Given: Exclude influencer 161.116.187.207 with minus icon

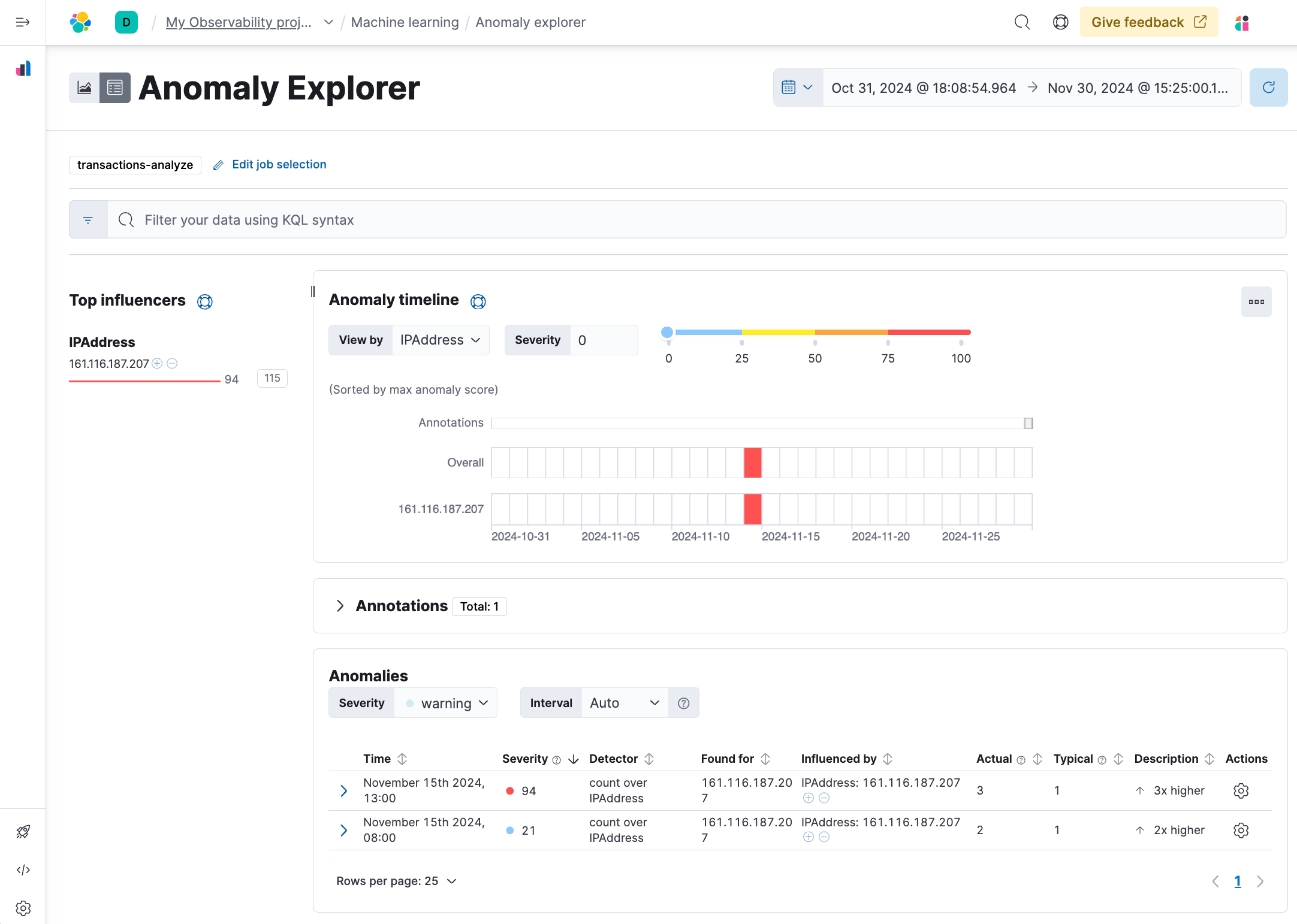Looking at the screenshot, I should pos(172,363).
